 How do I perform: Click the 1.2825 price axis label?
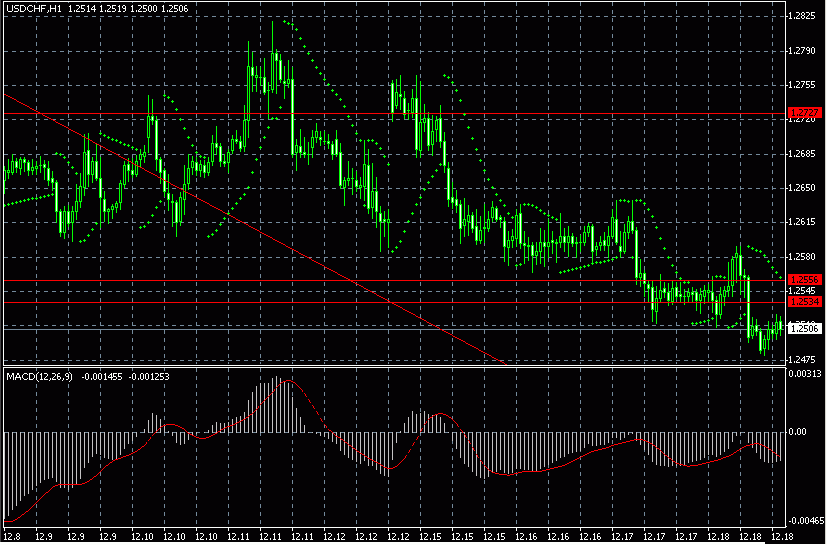[x=803, y=16]
